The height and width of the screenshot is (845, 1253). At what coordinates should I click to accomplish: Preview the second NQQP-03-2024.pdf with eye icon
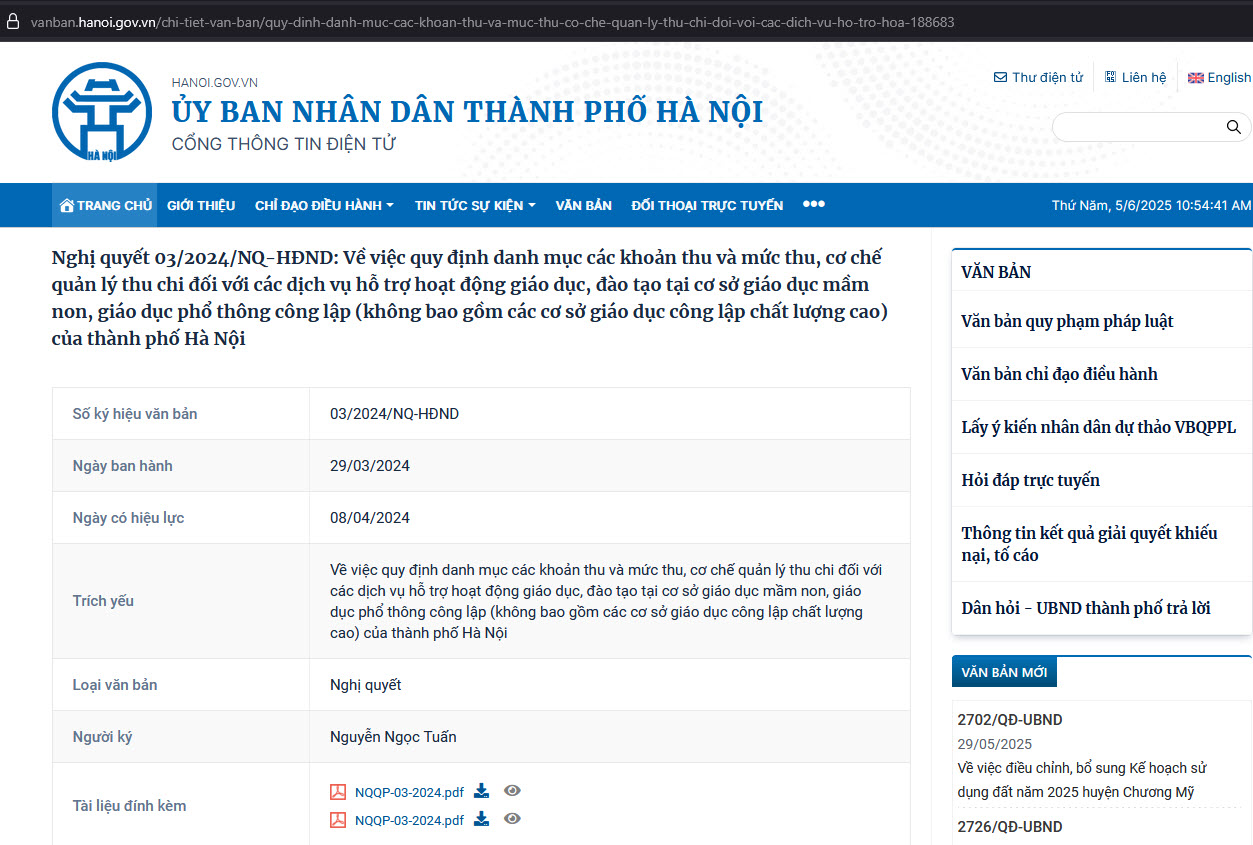512,819
